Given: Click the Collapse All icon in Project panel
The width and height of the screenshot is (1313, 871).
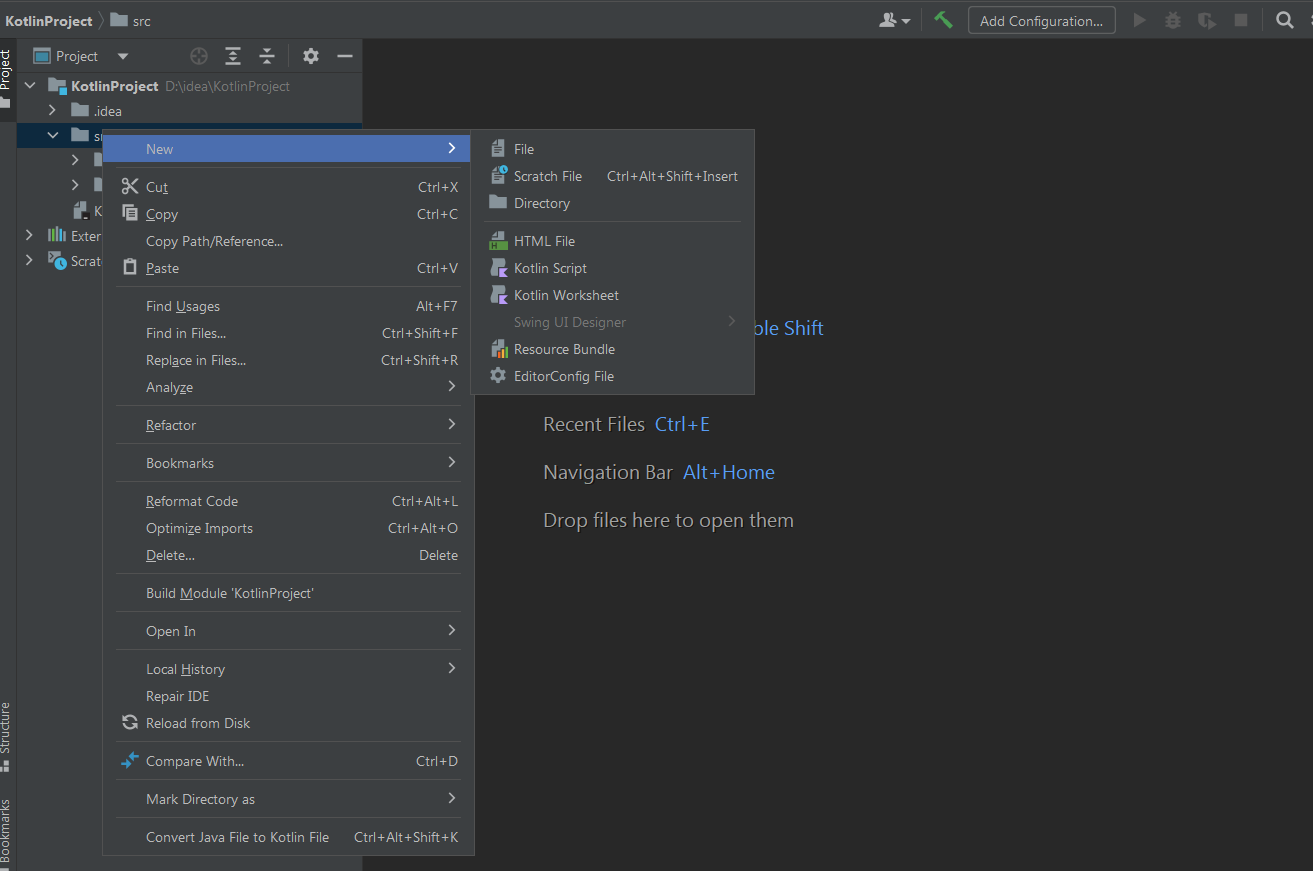Looking at the screenshot, I should tap(267, 56).
